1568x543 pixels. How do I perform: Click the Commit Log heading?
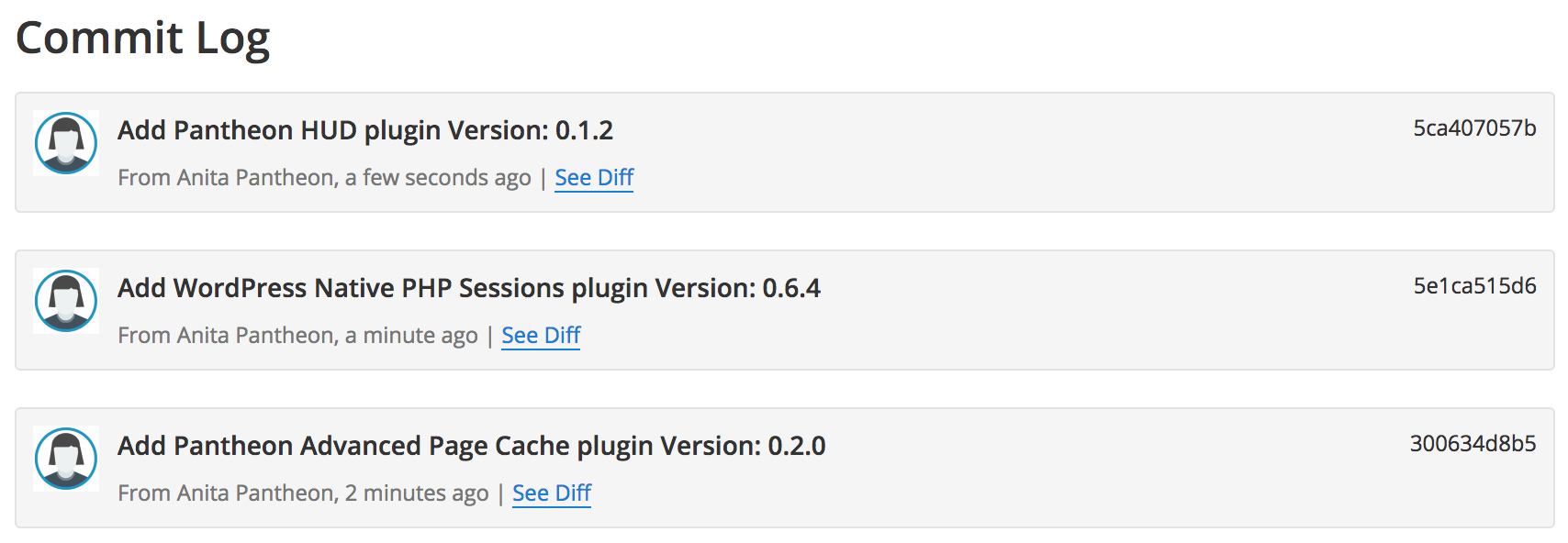(x=144, y=38)
